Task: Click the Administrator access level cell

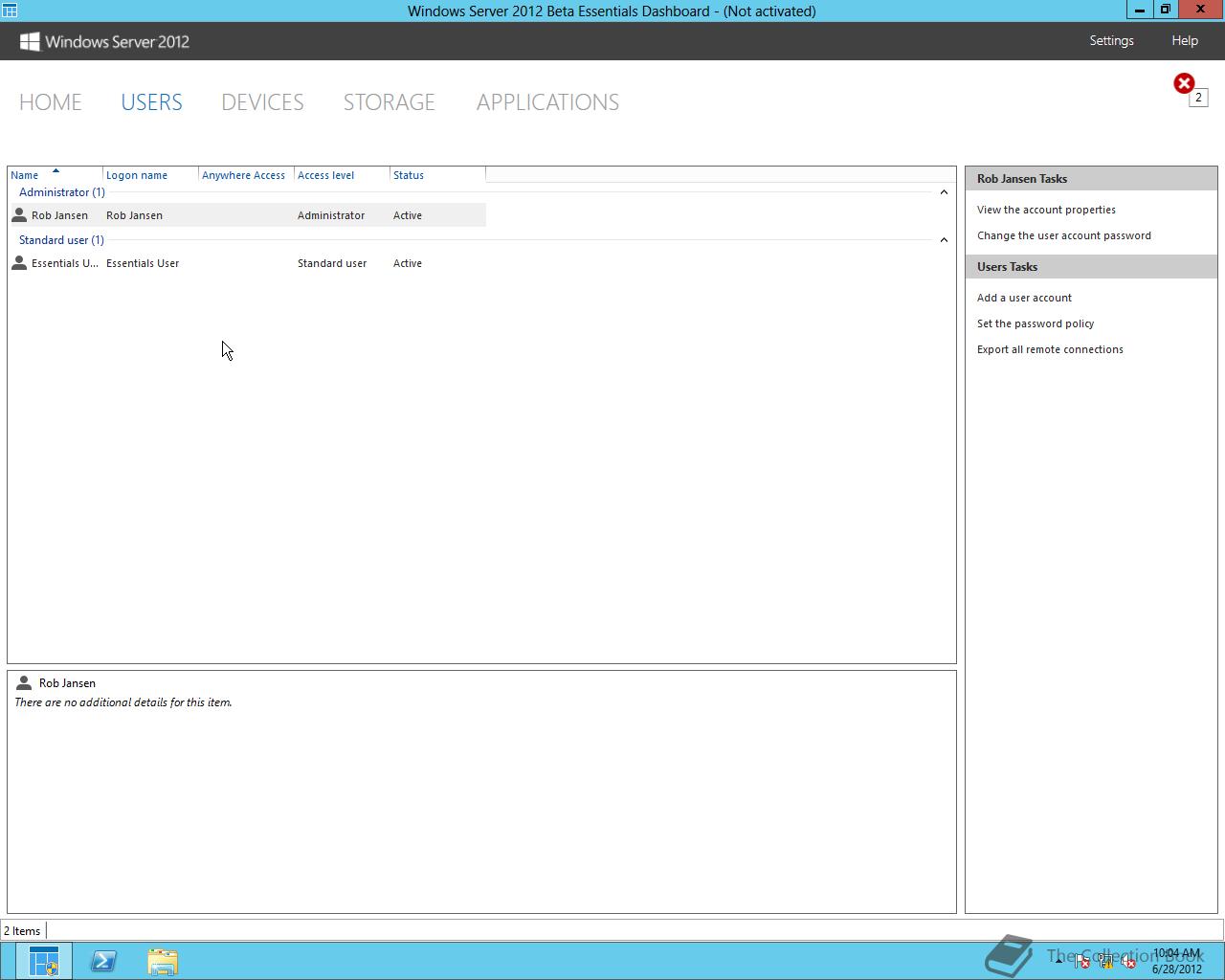Action: point(331,215)
